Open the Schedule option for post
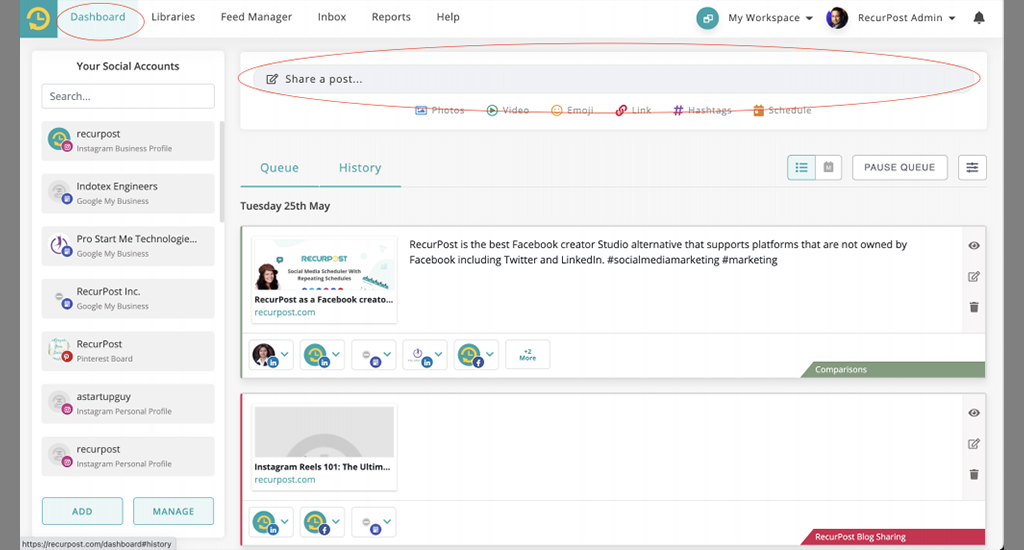The image size is (1024, 550). click(782, 110)
